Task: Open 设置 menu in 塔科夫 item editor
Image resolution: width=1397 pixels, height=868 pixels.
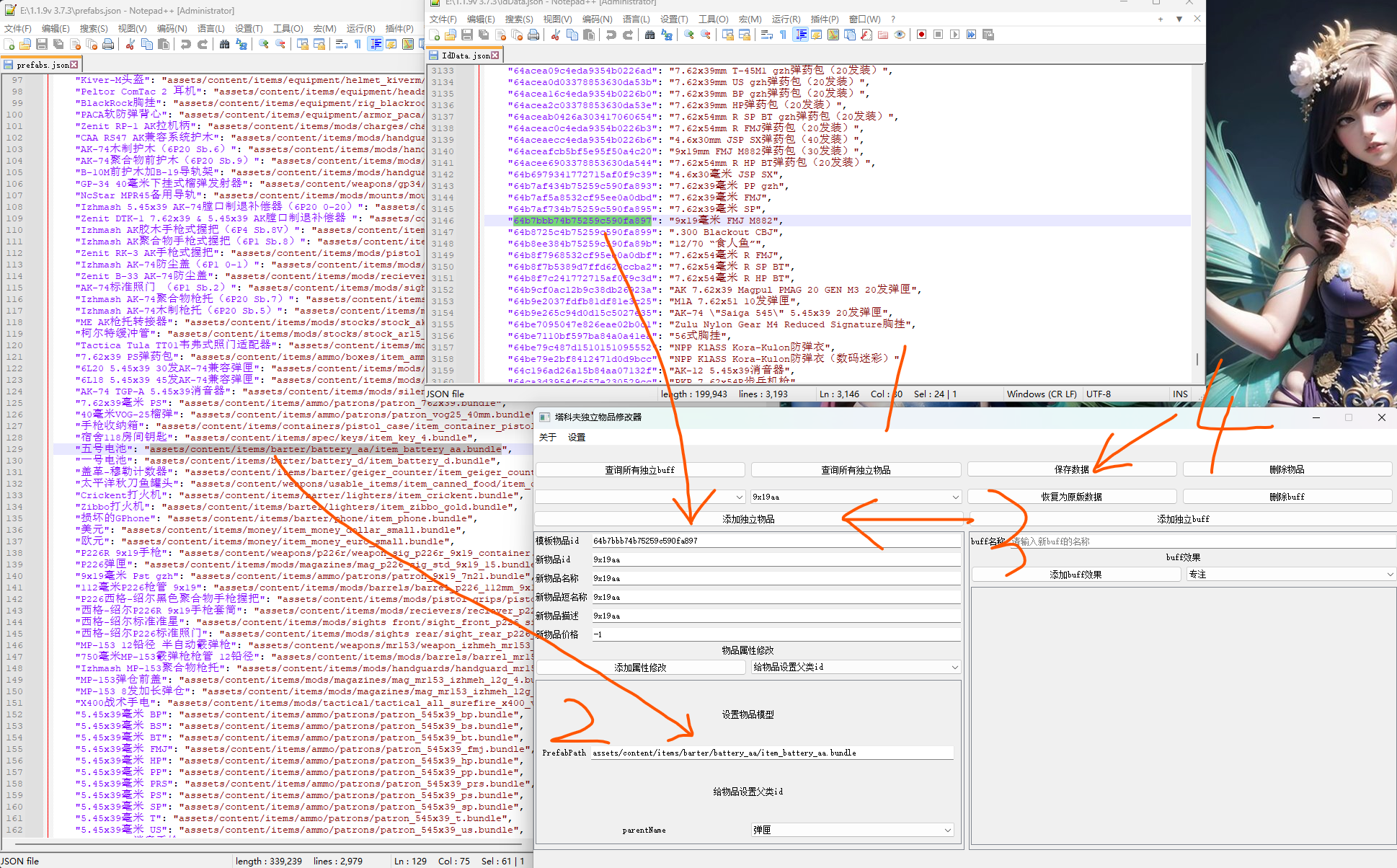Action: pos(576,437)
